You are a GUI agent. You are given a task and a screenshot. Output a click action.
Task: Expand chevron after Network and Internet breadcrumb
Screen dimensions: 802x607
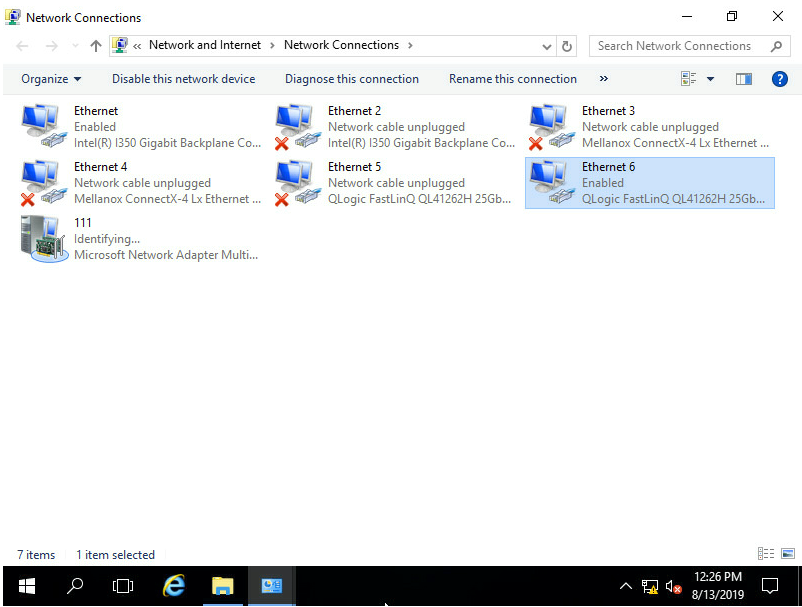point(272,46)
